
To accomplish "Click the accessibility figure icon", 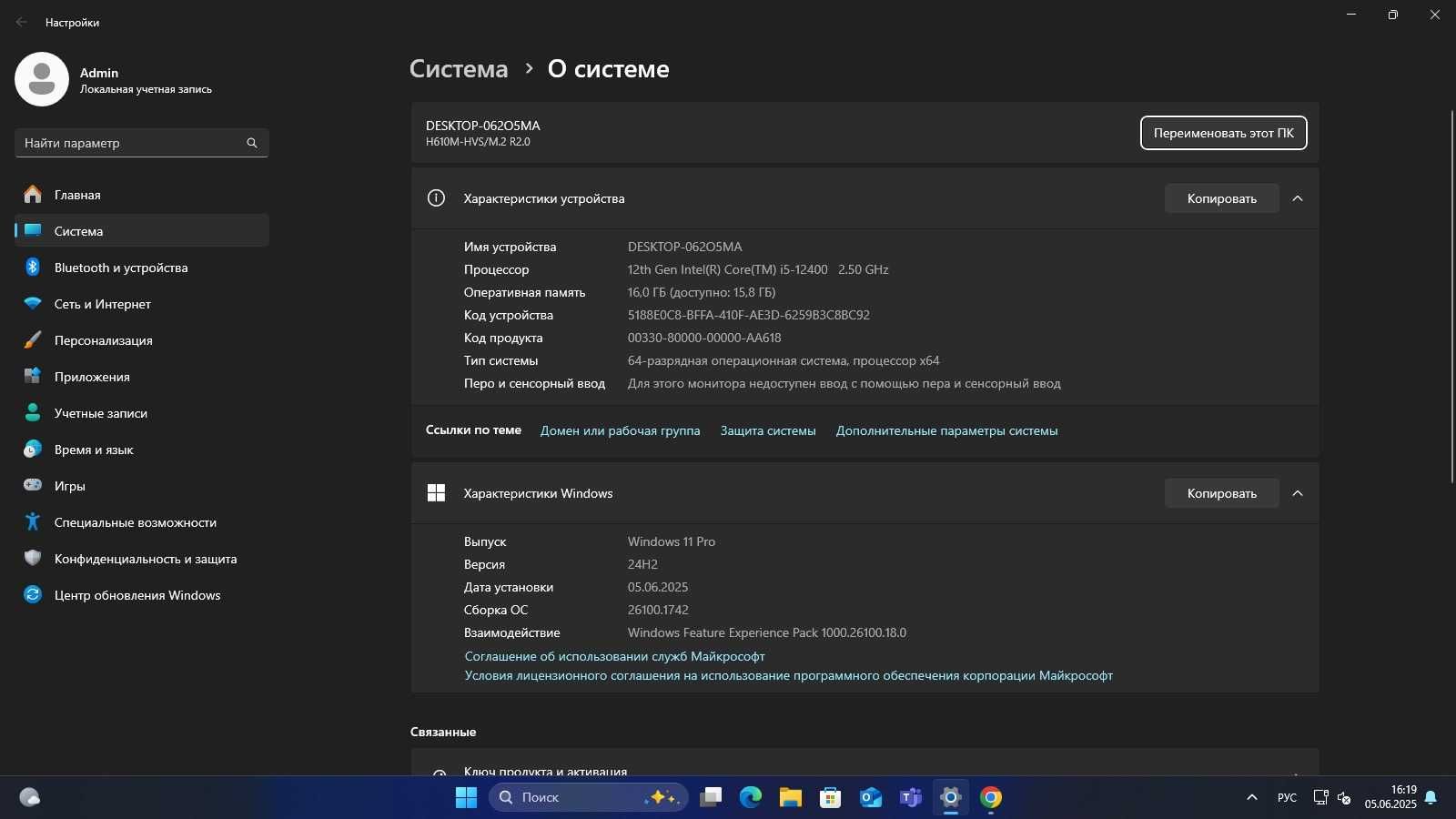I will click(x=33, y=522).
